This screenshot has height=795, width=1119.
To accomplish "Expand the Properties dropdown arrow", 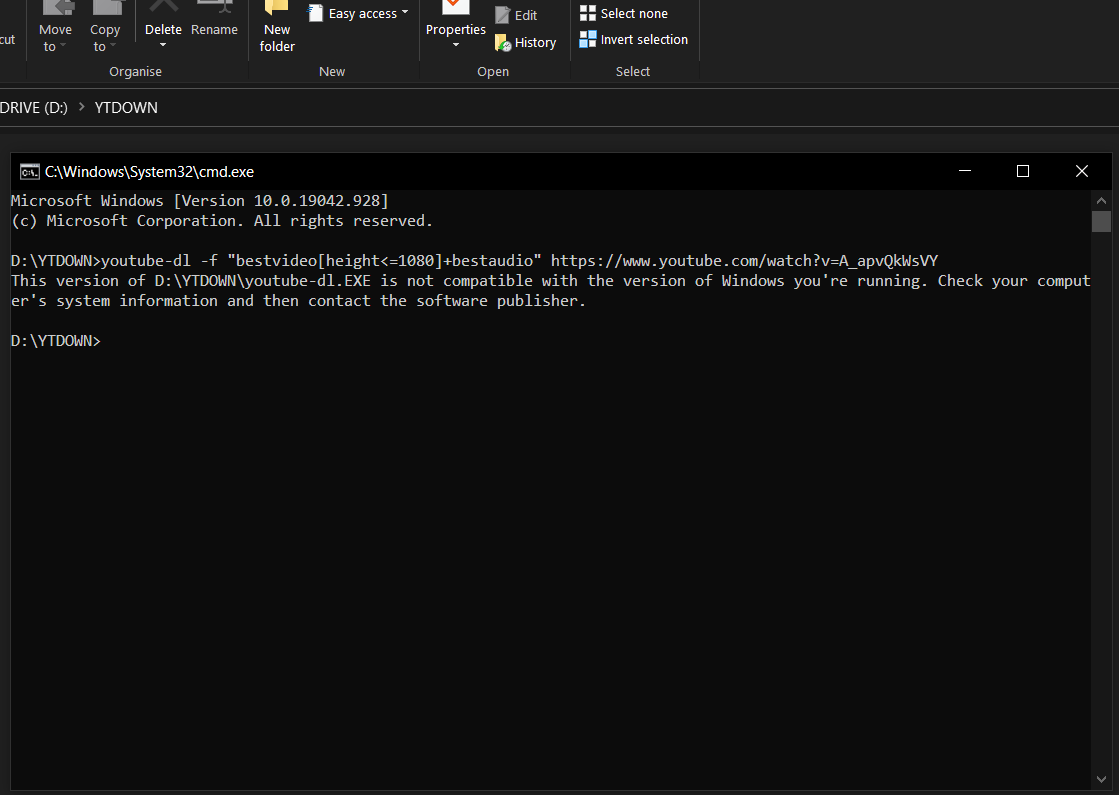I will pos(455,45).
